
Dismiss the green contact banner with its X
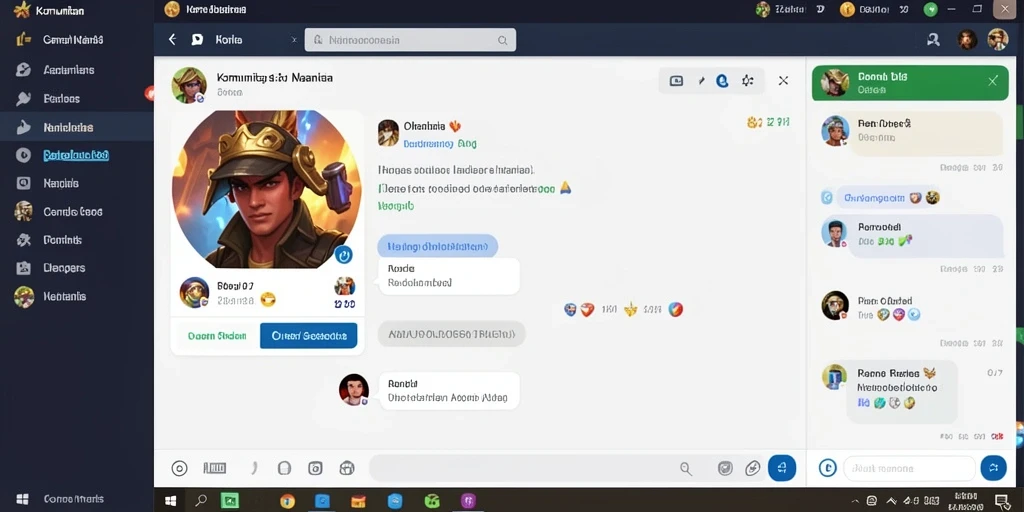993,81
